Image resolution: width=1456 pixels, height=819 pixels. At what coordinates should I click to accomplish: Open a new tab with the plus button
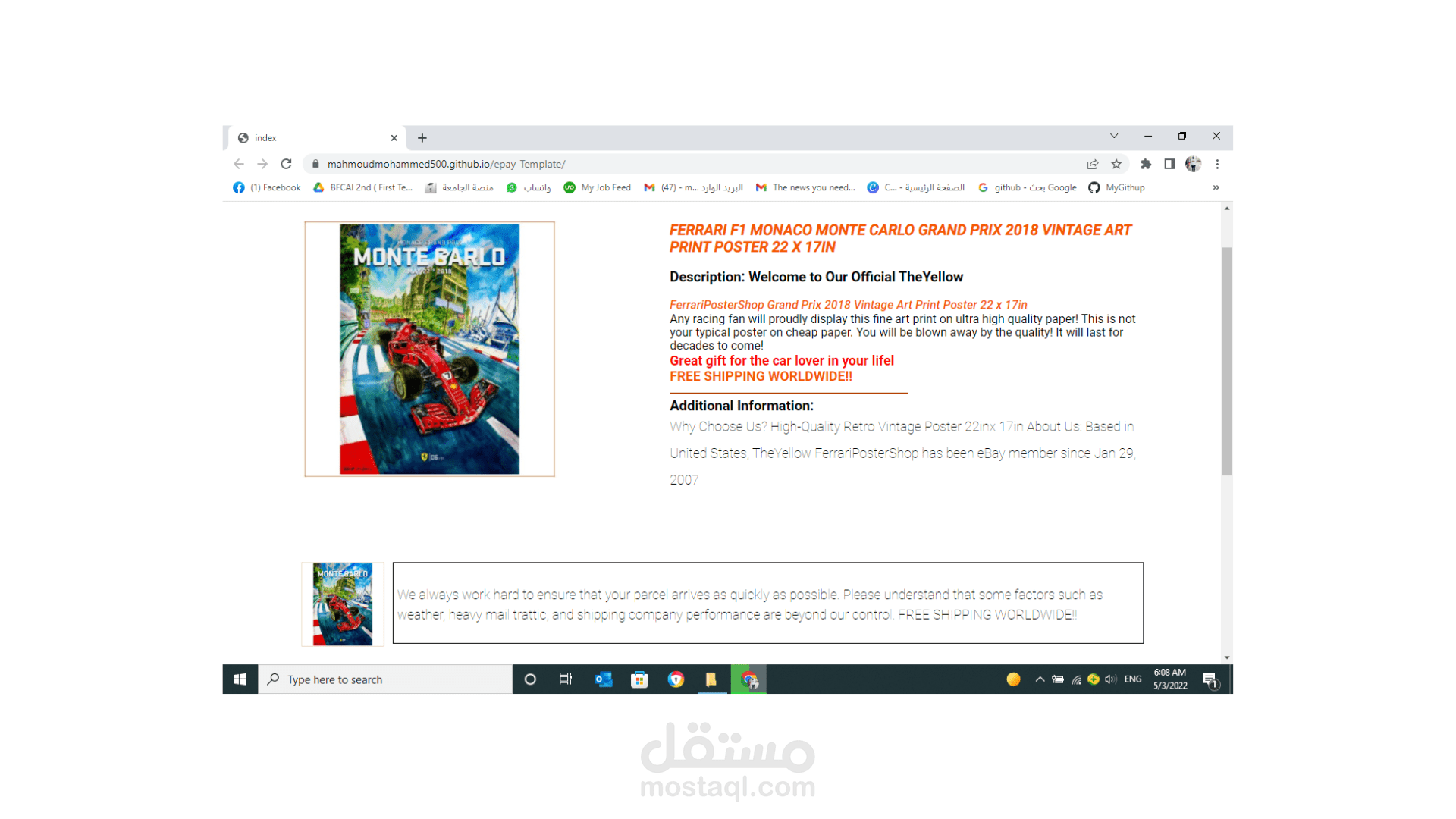422,138
